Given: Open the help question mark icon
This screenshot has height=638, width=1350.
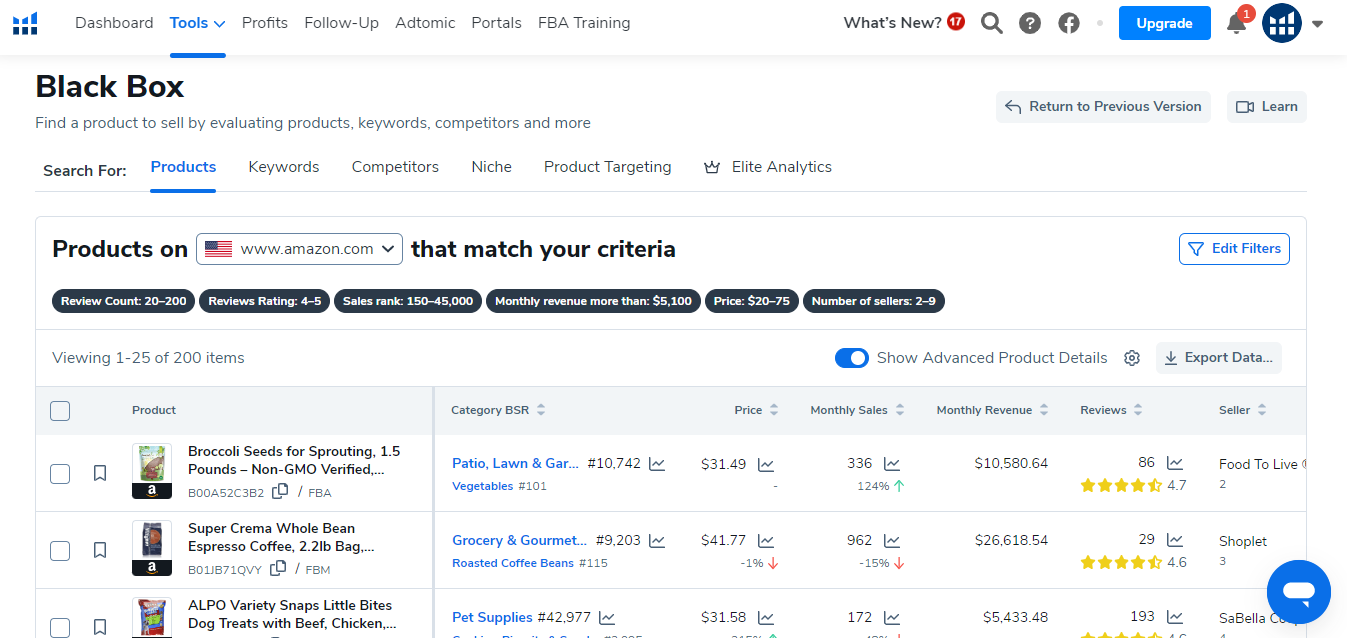Looking at the screenshot, I should click(x=1030, y=23).
